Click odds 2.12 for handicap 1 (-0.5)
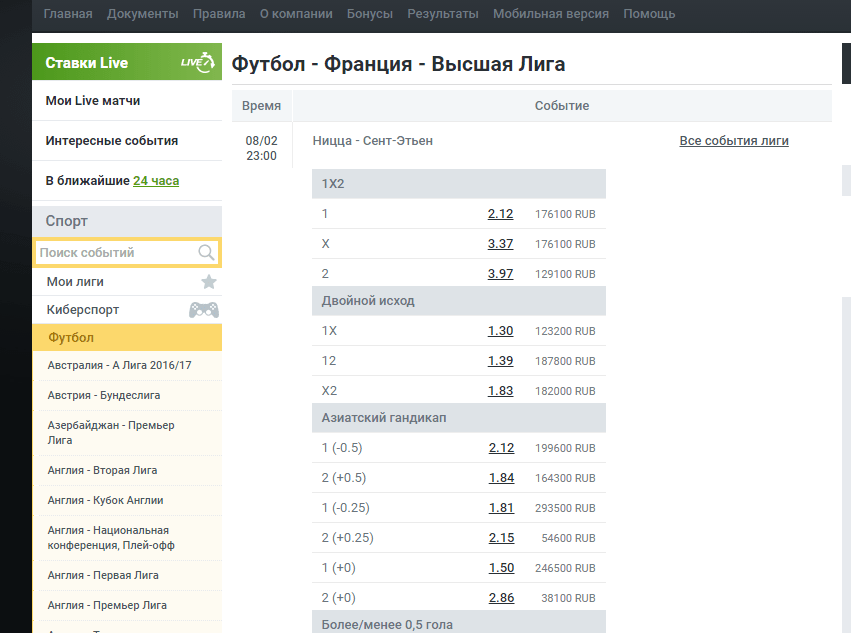The image size is (851, 633). (x=501, y=448)
